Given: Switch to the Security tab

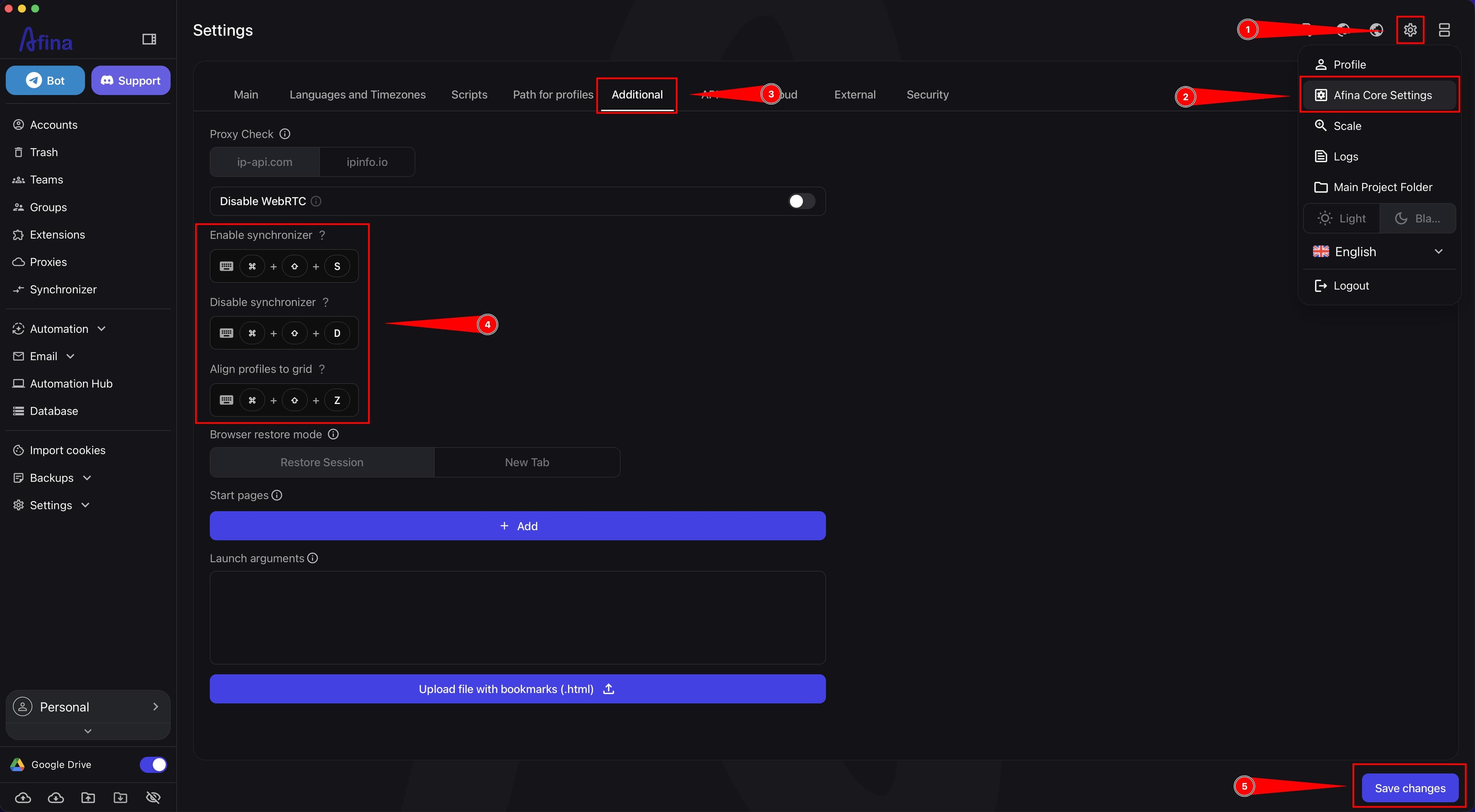Looking at the screenshot, I should click(x=927, y=94).
